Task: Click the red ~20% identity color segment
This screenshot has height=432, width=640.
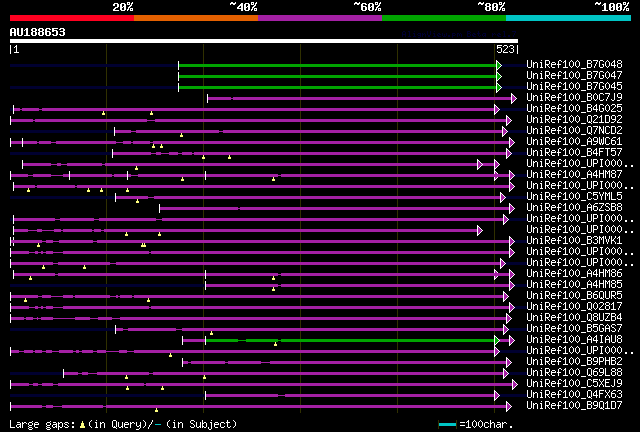Action: pos(72,18)
